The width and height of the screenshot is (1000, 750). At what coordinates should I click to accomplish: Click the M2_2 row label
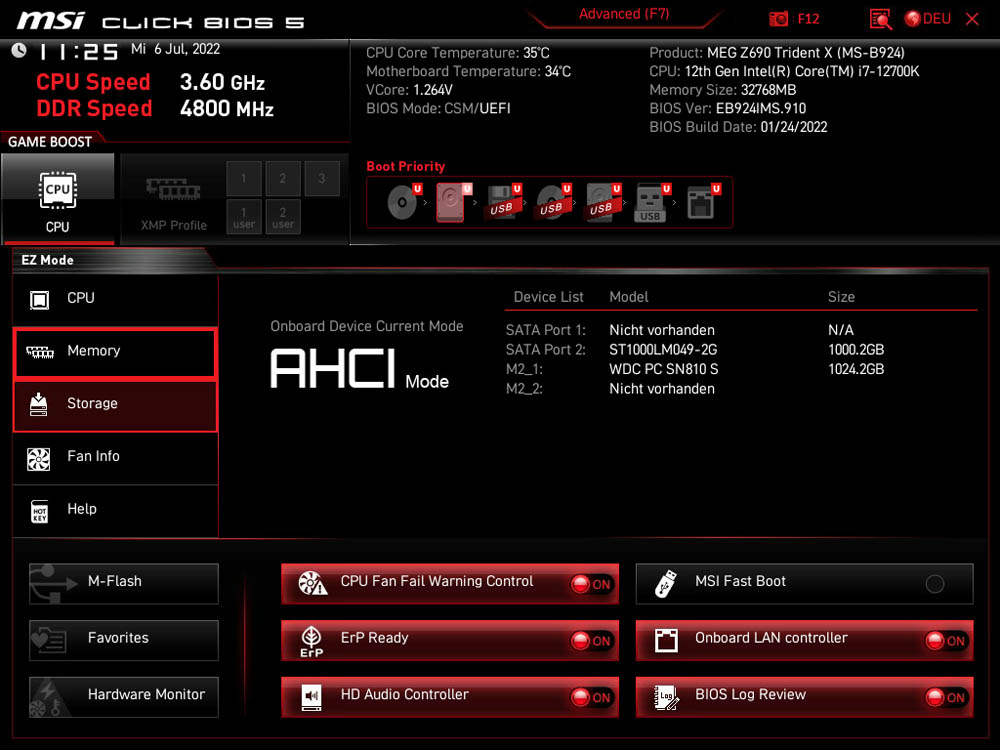pyautogui.click(x=524, y=389)
